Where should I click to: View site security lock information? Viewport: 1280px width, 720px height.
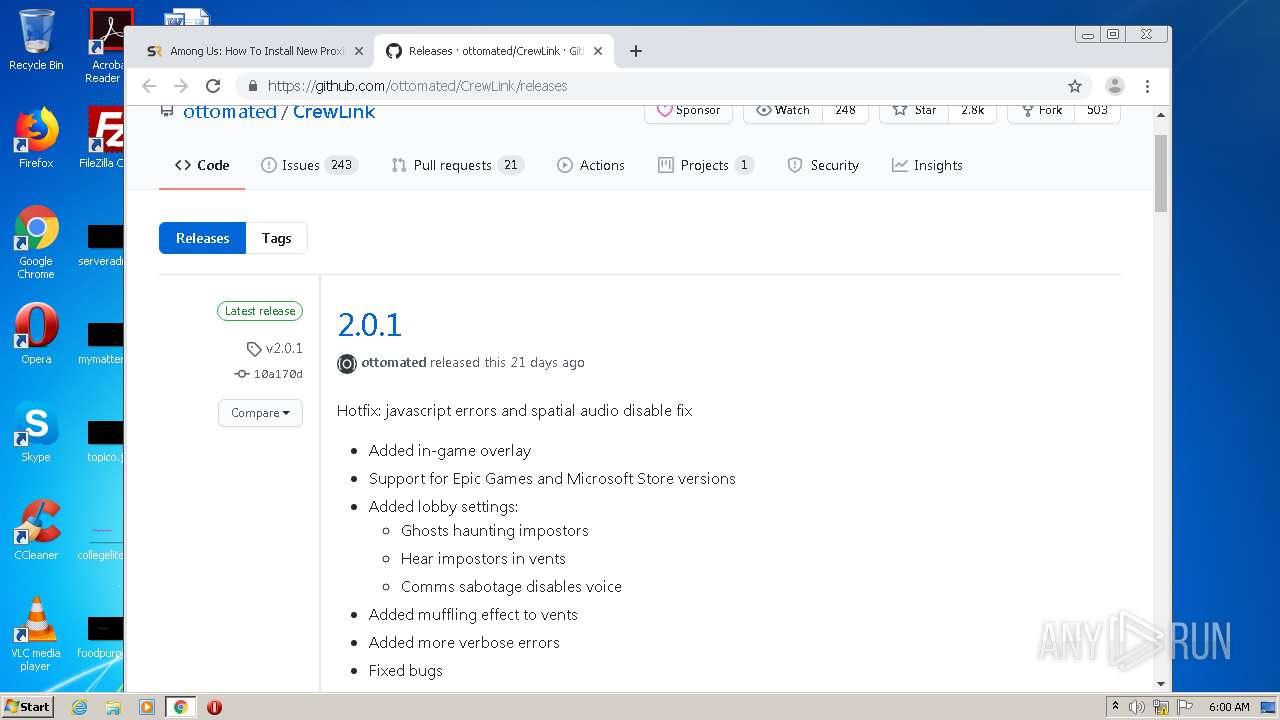[x=253, y=86]
